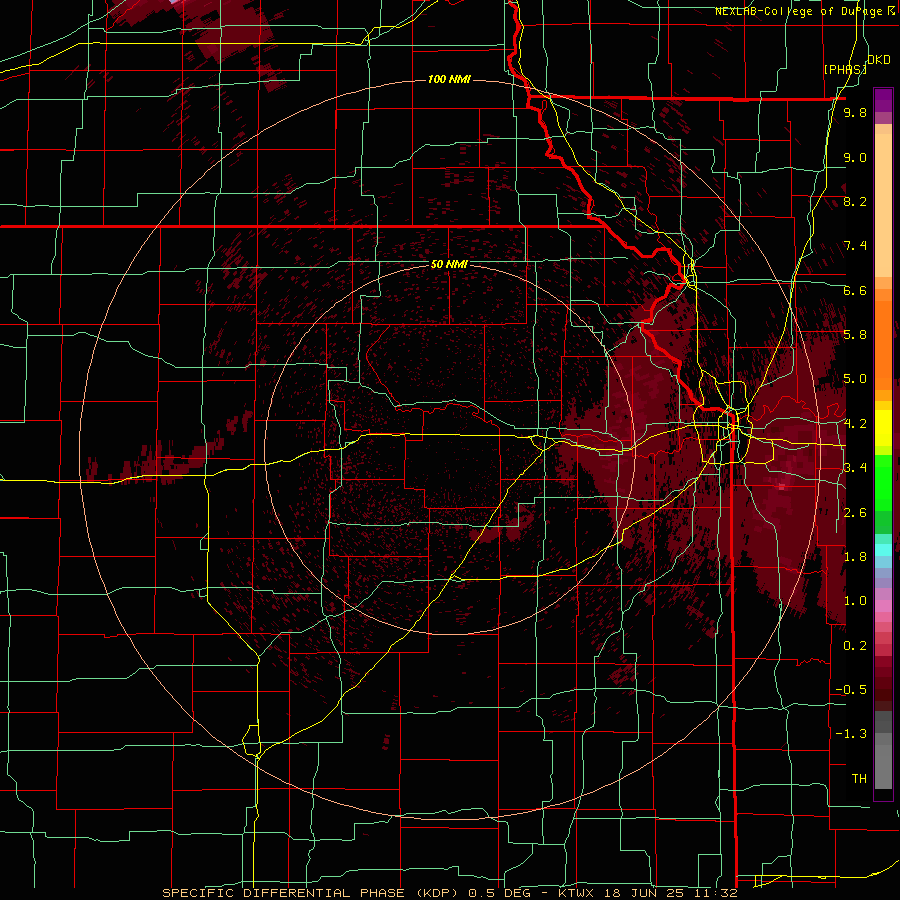Image resolution: width=900 pixels, height=900 pixels.
Task: Click the 100 NMI range ring label
Action: 449,79
